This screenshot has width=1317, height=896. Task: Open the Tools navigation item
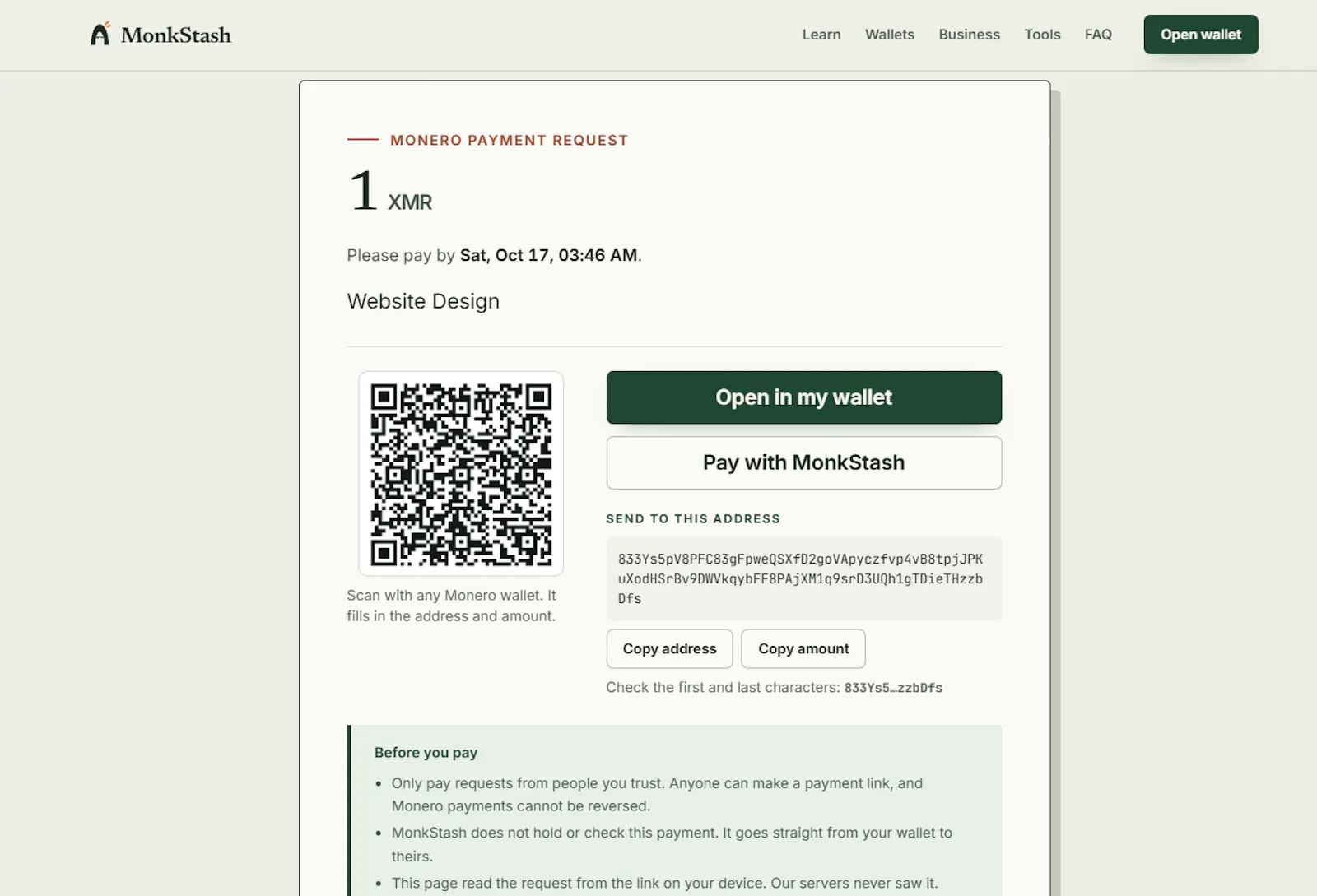(x=1042, y=35)
